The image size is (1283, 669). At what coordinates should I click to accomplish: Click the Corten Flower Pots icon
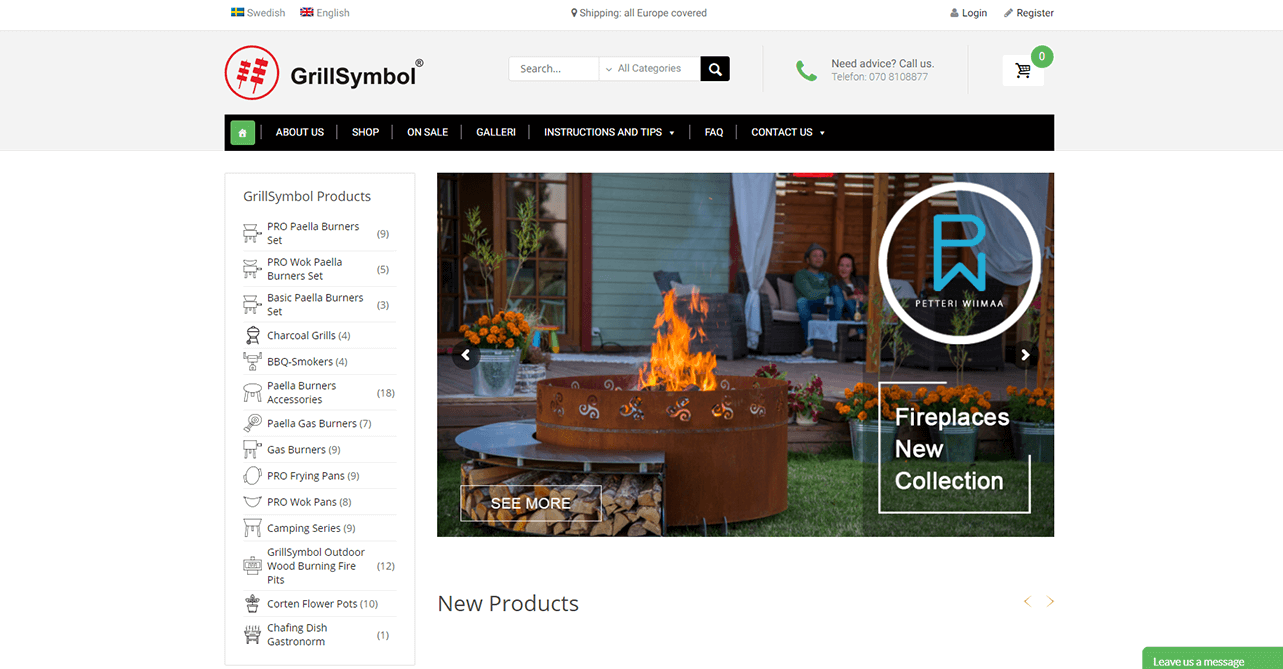[252, 604]
